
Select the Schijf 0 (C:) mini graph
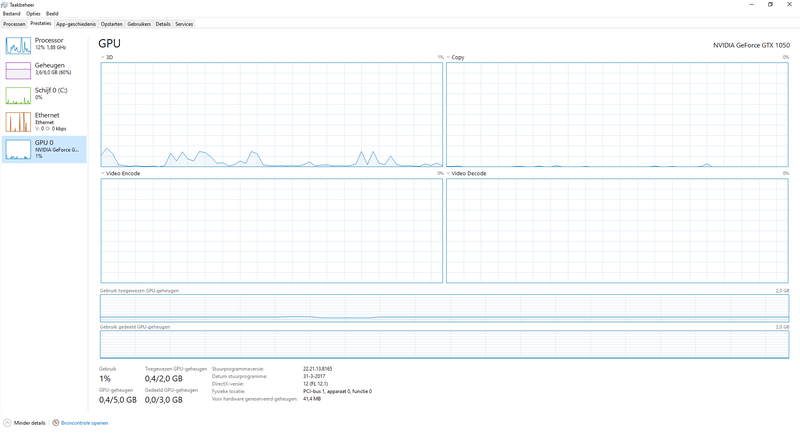(x=18, y=95)
